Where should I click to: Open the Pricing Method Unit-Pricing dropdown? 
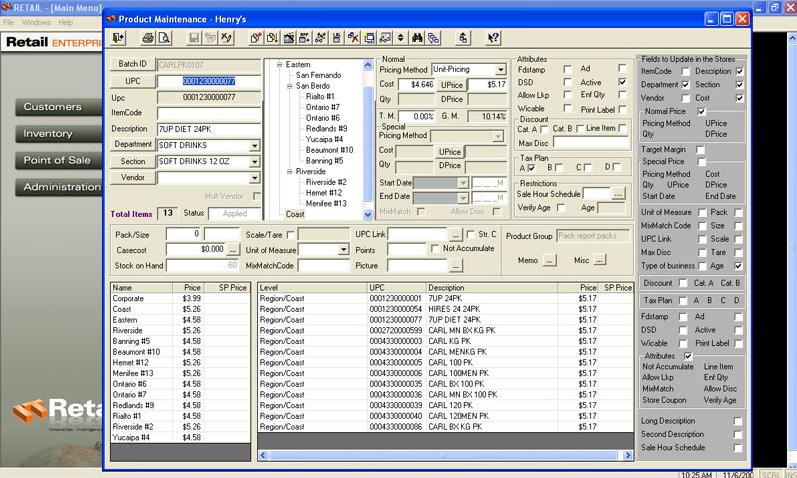(x=501, y=69)
